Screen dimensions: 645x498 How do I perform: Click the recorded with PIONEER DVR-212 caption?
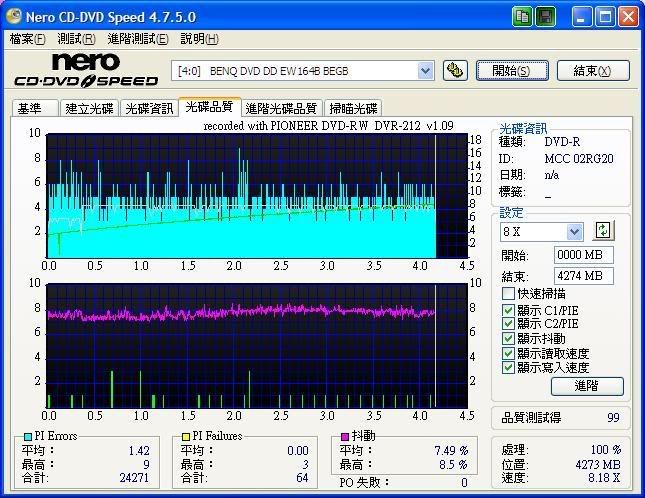329,126
